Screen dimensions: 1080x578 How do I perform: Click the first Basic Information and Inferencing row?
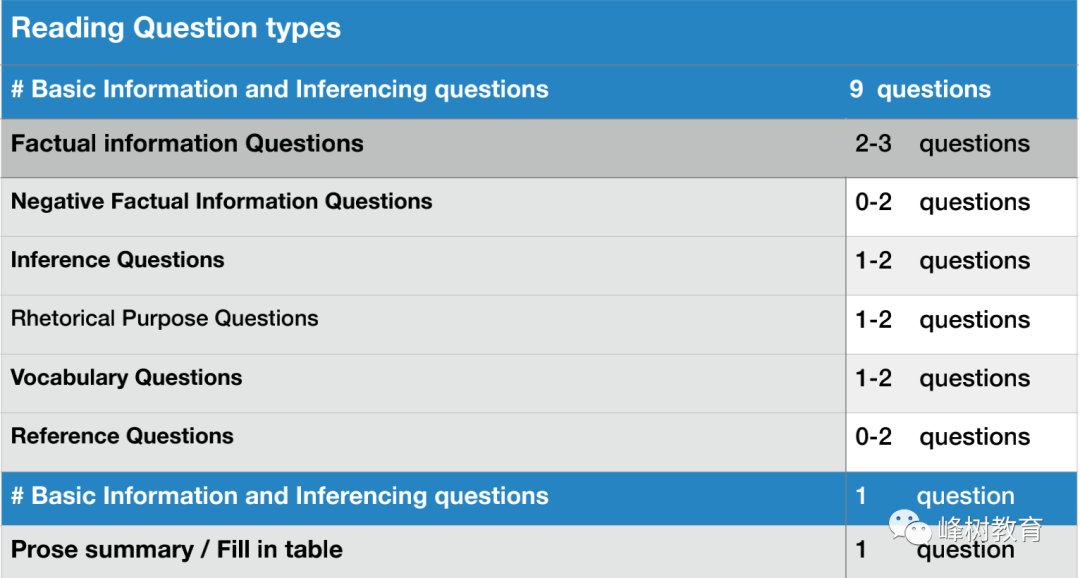(x=540, y=92)
